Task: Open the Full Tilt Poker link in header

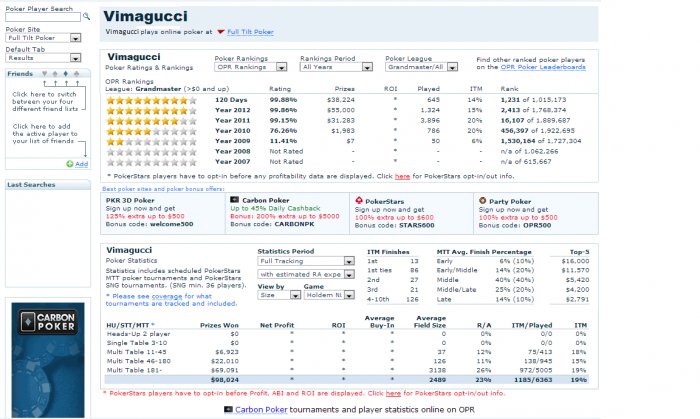Action: pos(250,32)
